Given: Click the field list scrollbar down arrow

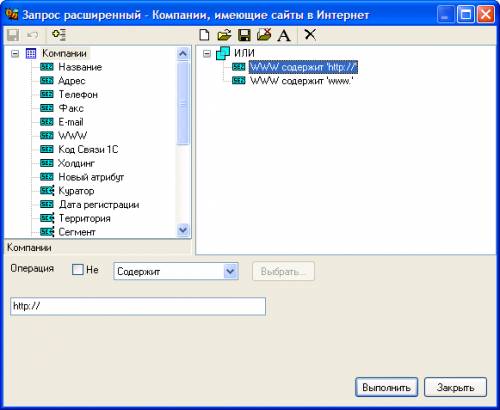Looking at the screenshot, I should (183, 230).
